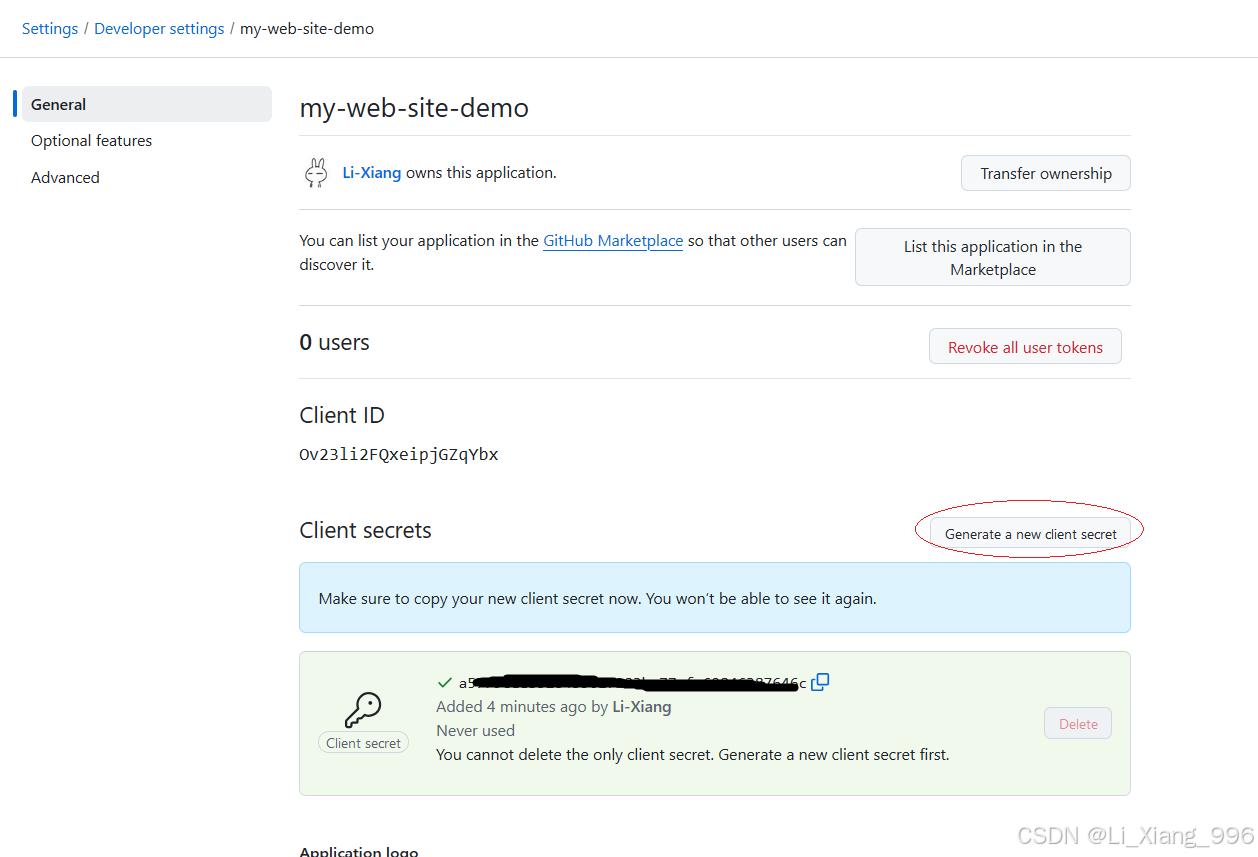
Task: Click the 'You cannot delete the only client secret' text
Action: (x=693, y=755)
